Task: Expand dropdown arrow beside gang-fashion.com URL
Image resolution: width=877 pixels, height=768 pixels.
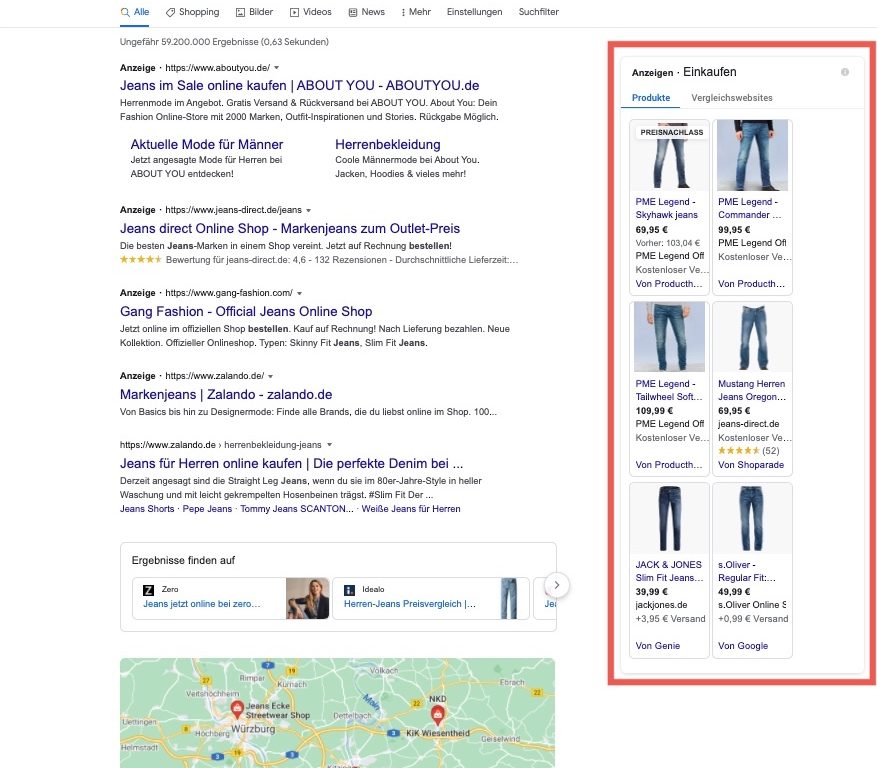Action: pyautogui.click(x=299, y=293)
